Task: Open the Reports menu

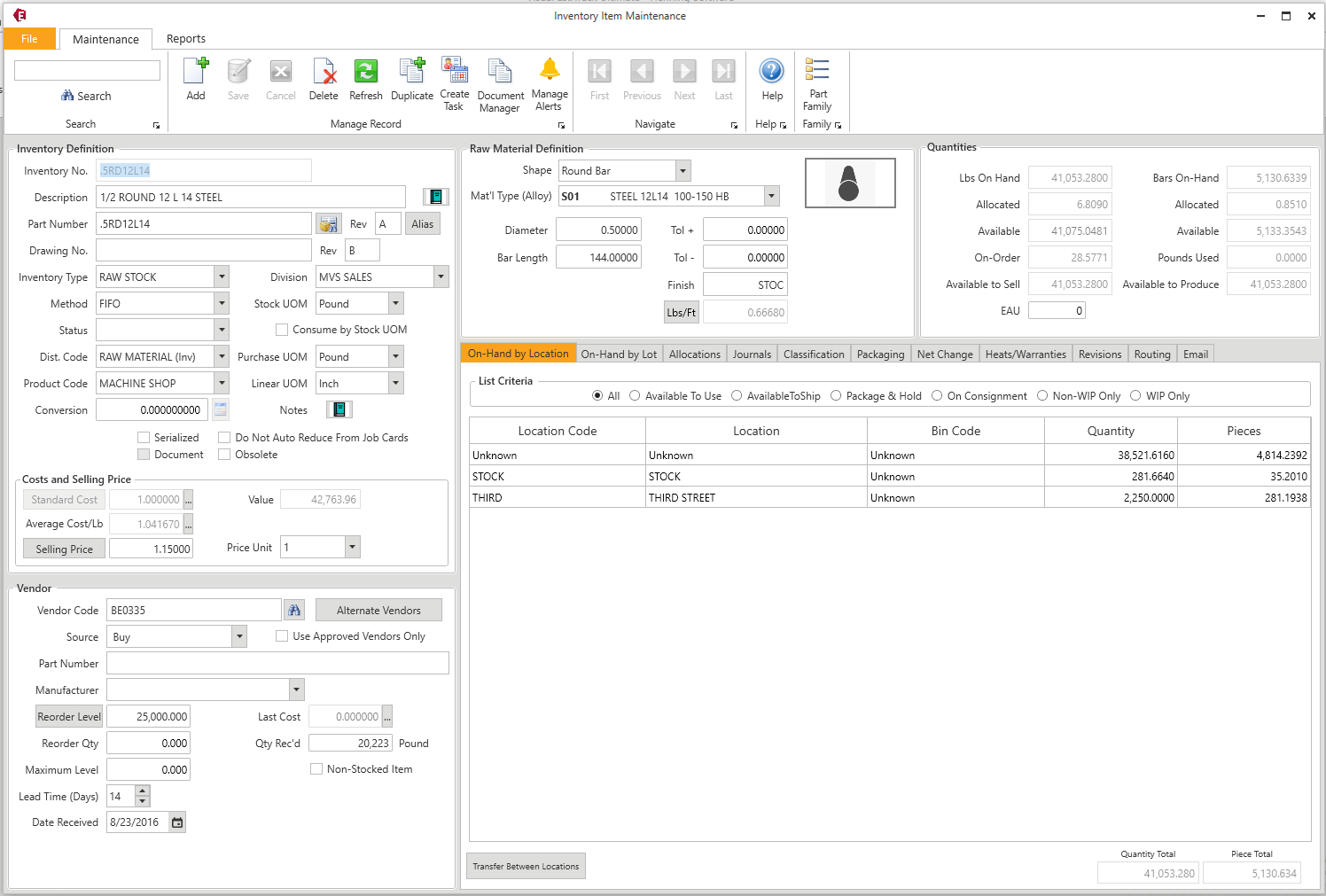Action: (185, 39)
